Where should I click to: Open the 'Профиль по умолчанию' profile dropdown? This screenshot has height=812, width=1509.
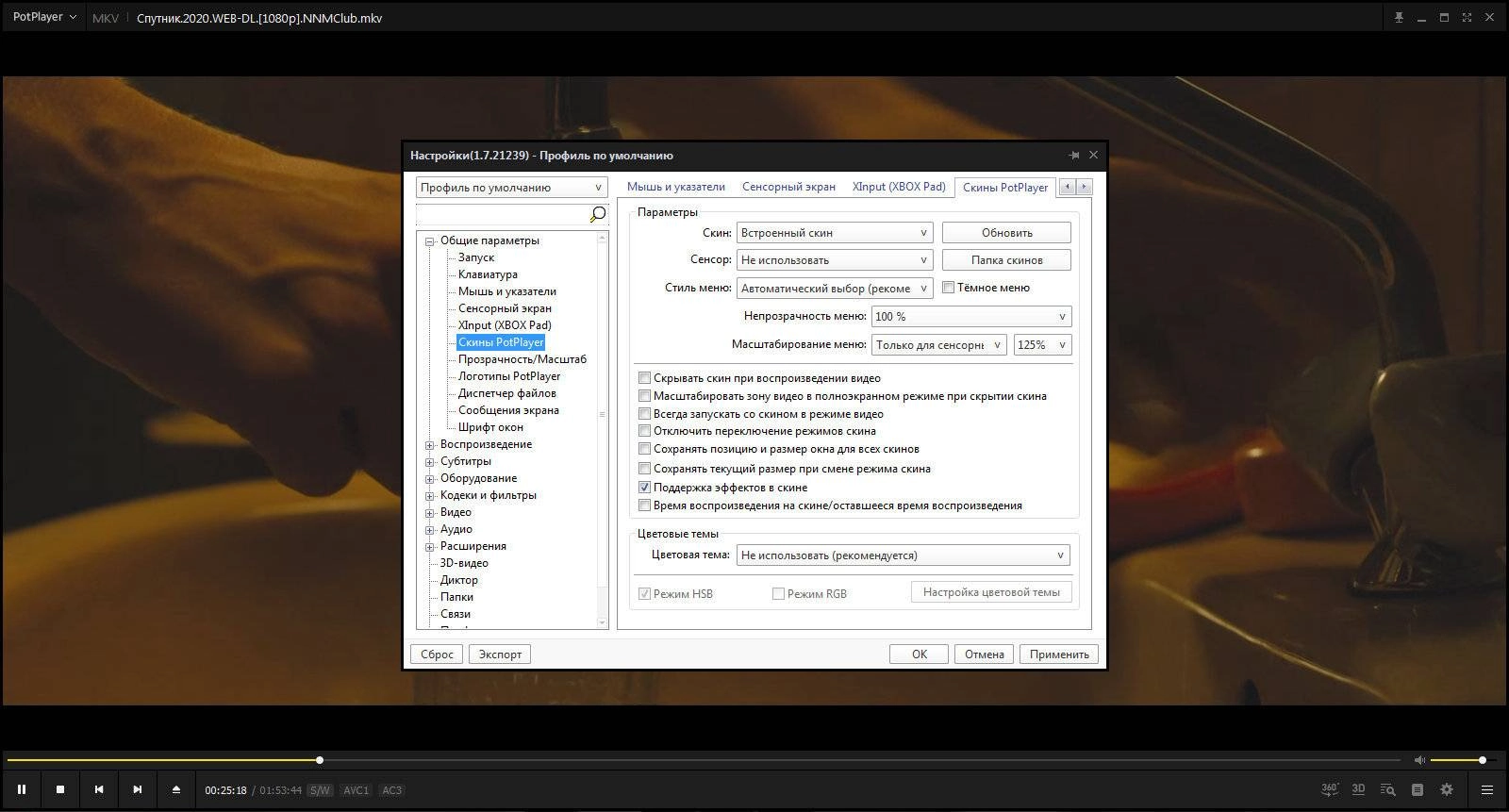[x=512, y=188]
